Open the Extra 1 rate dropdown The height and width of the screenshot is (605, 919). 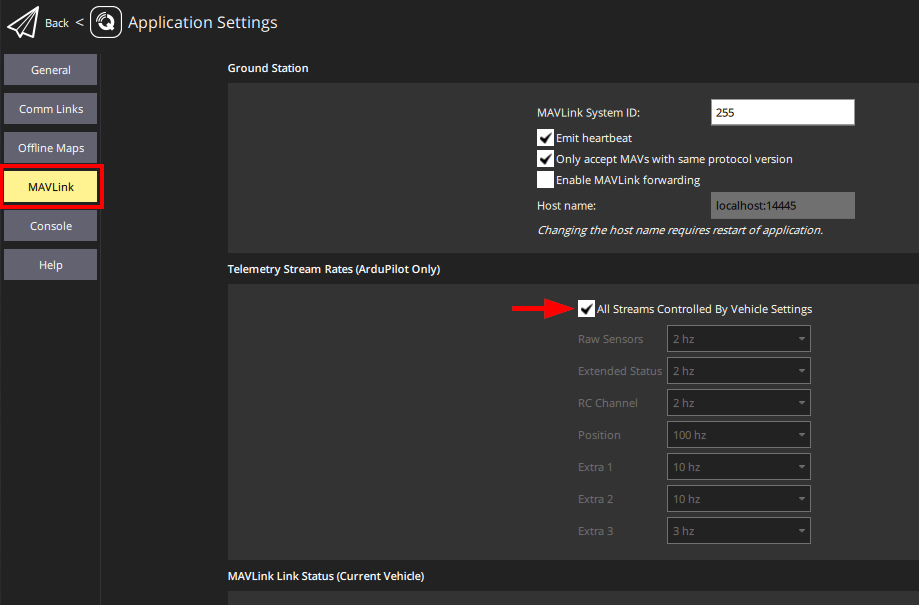tap(738, 466)
